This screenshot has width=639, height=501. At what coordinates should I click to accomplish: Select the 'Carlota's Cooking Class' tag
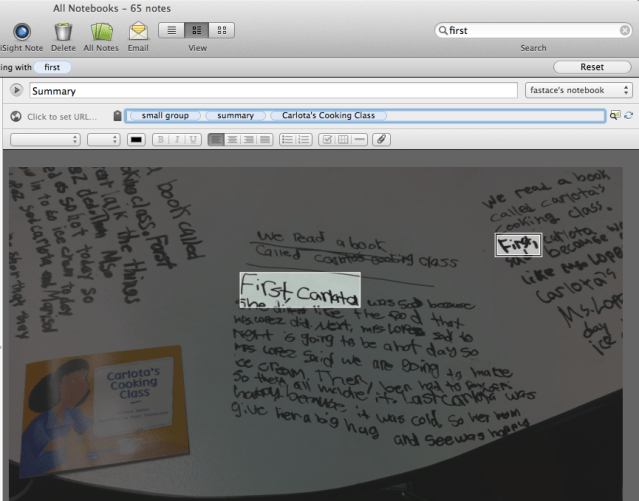(328, 116)
